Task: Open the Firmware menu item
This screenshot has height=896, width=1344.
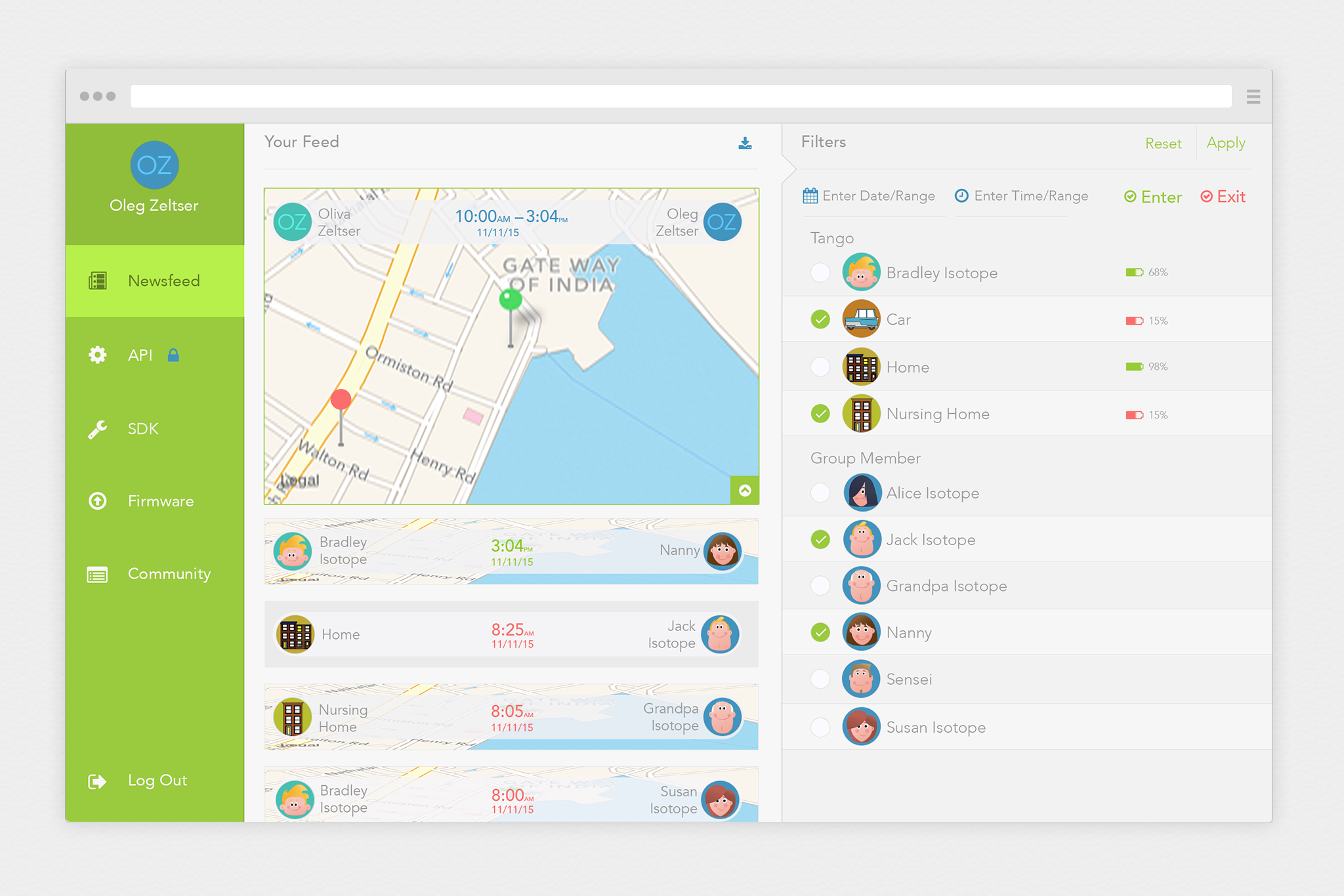Action: [160, 502]
